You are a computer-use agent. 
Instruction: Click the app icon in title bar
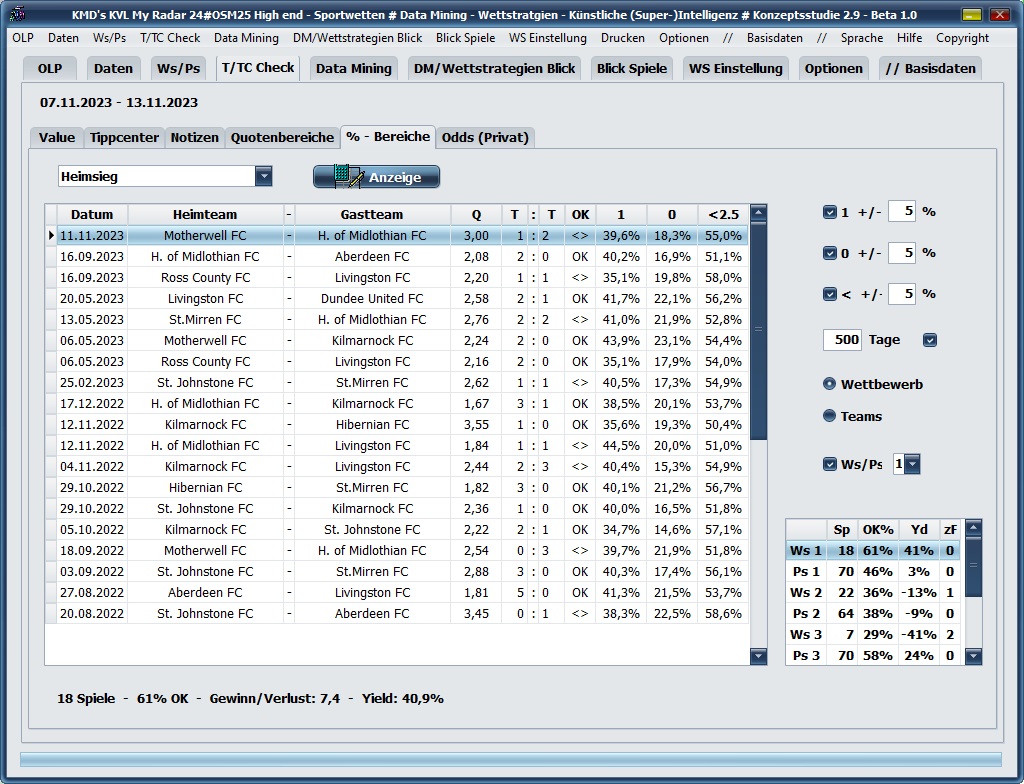[17, 15]
